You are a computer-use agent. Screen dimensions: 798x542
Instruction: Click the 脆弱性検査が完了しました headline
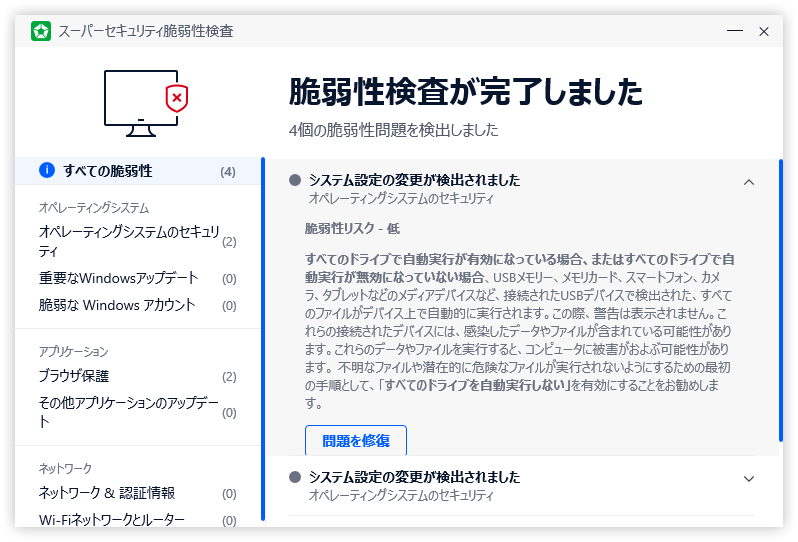466,92
